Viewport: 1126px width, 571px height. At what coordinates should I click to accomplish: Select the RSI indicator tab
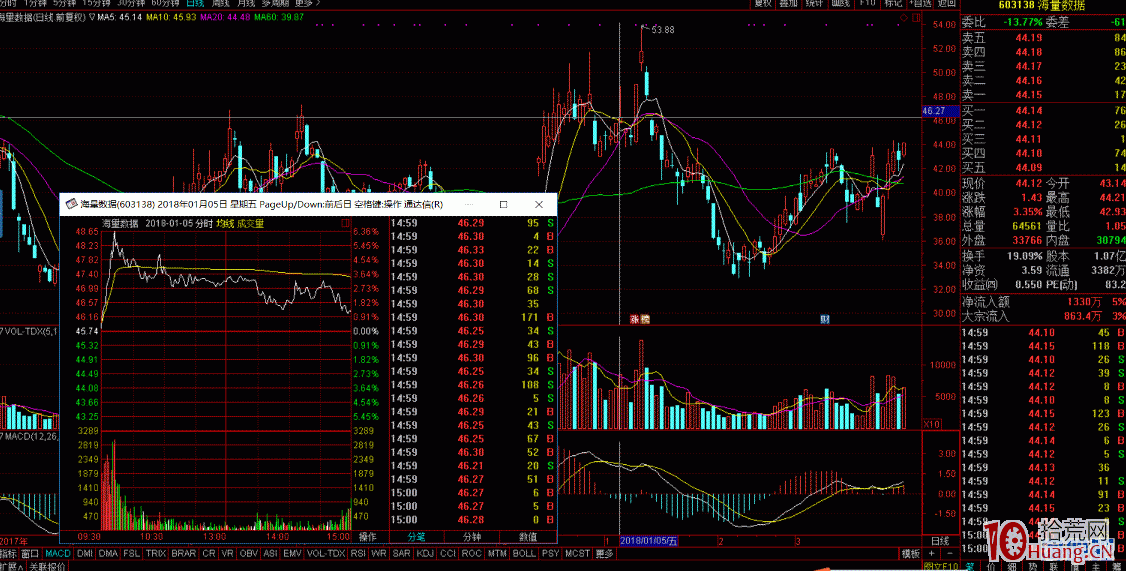(358, 554)
